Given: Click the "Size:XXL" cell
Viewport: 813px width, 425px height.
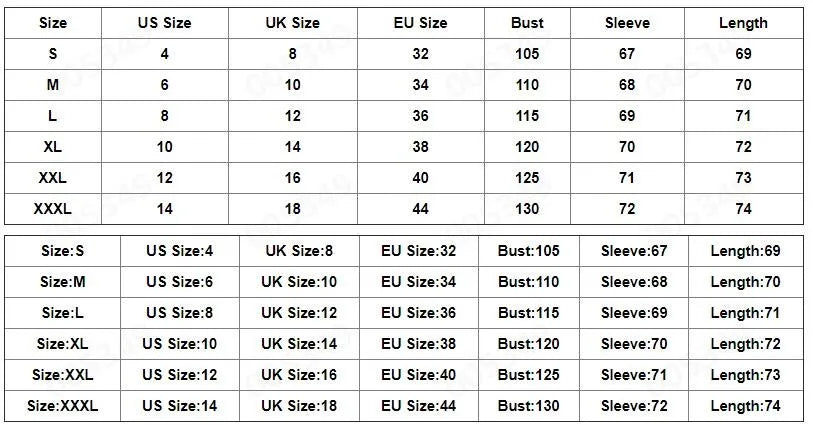Looking at the screenshot, I should 62,375.
